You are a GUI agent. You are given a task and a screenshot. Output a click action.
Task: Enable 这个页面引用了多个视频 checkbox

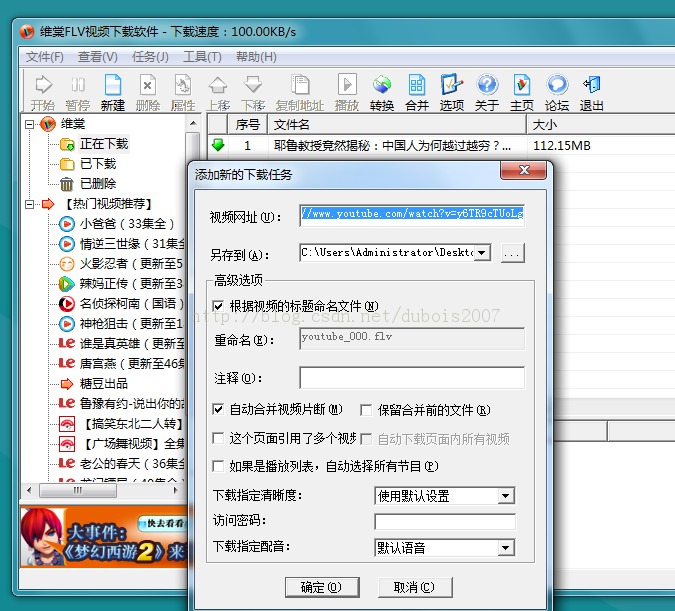pos(218,438)
